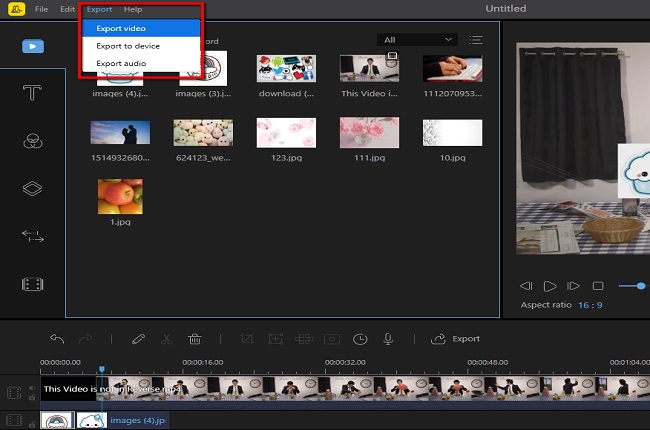Click timeline ruler at 00:00:32.00
This screenshot has height=430, width=650.
pos(345,362)
